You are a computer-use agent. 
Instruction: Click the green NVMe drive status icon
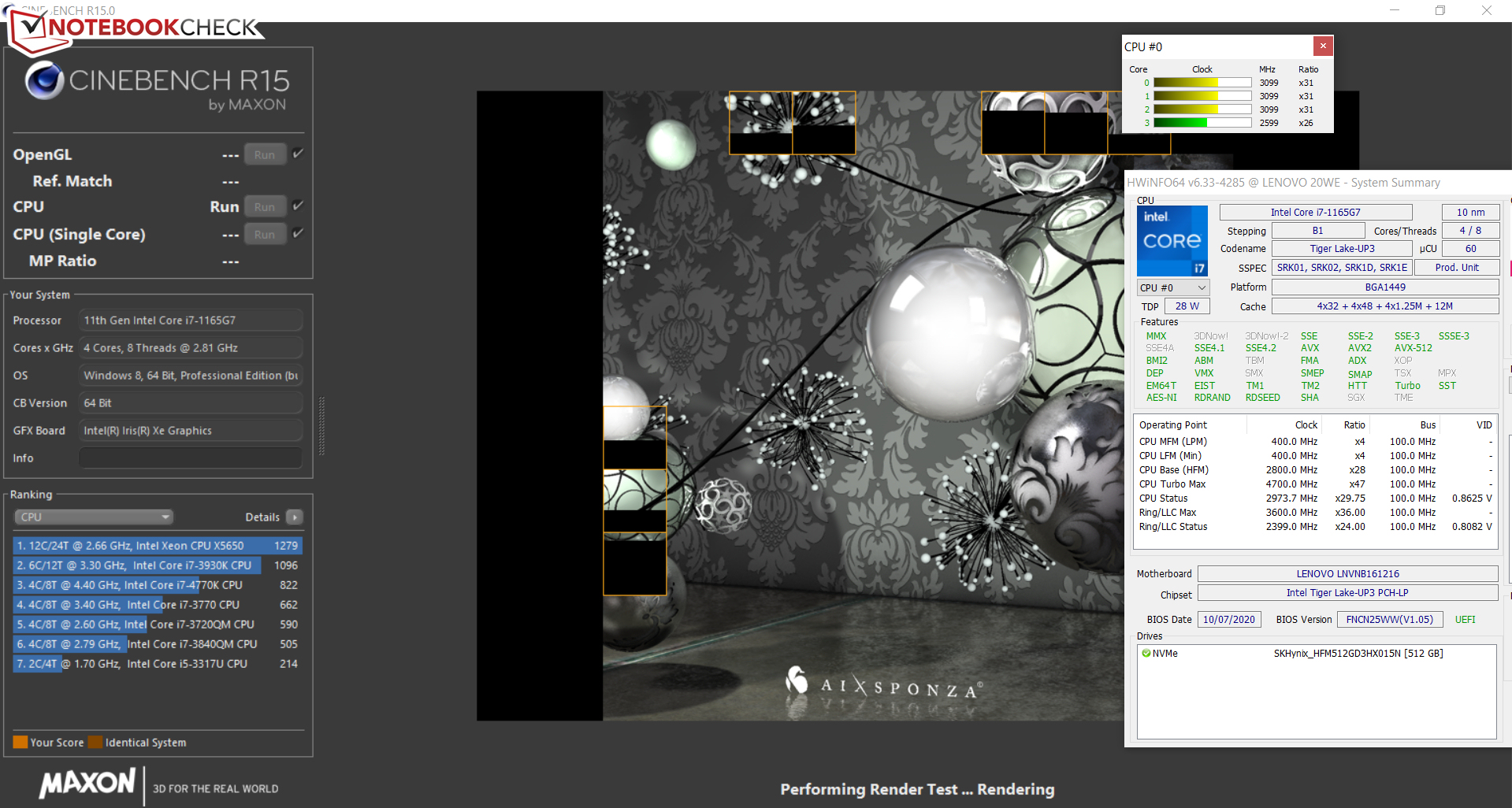(x=1146, y=653)
